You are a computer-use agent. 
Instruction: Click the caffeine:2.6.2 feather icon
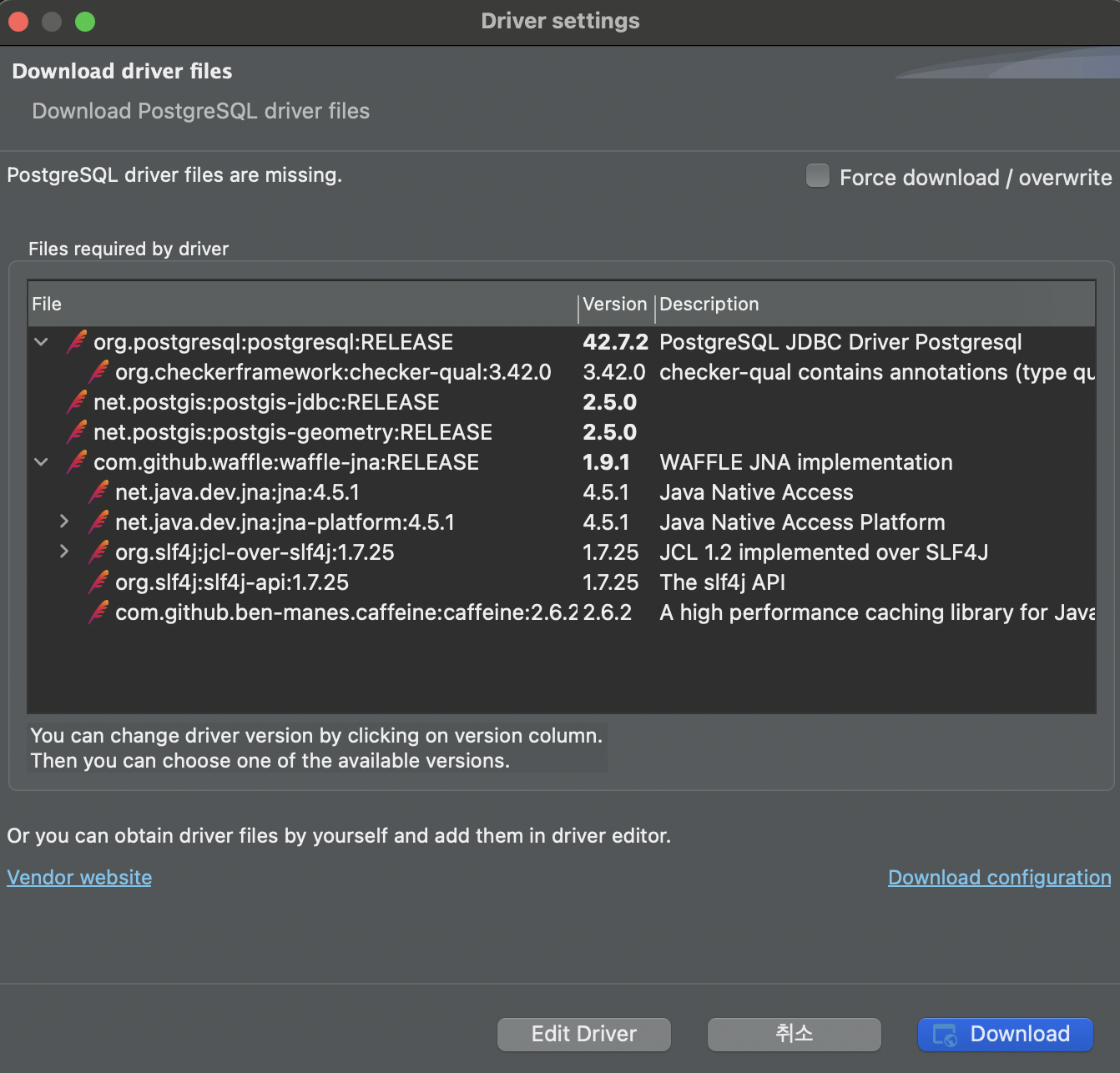point(99,612)
